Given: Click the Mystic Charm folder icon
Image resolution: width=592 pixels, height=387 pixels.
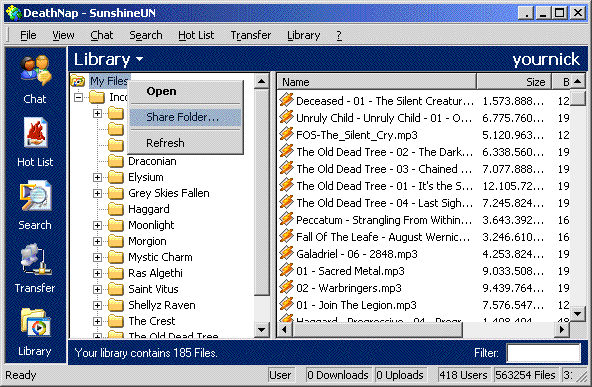Looking at the screenshot, I should coord(116,257).
